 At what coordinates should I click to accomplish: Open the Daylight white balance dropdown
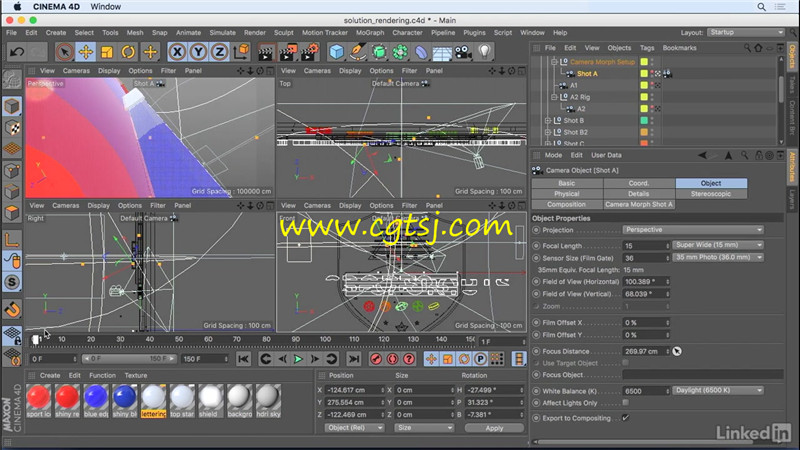click(718, 390)
